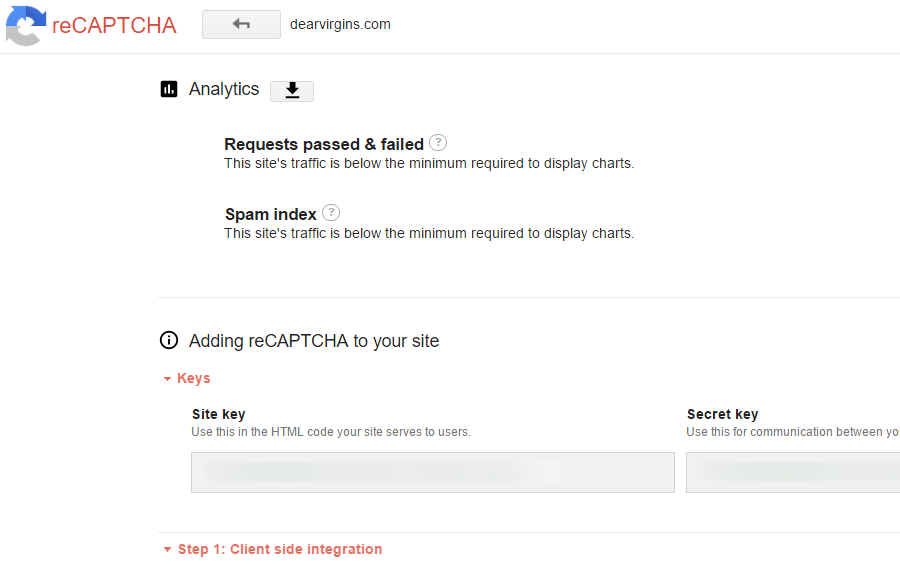Click Adding reCAPTCHA to your site heading

point(314,341)
